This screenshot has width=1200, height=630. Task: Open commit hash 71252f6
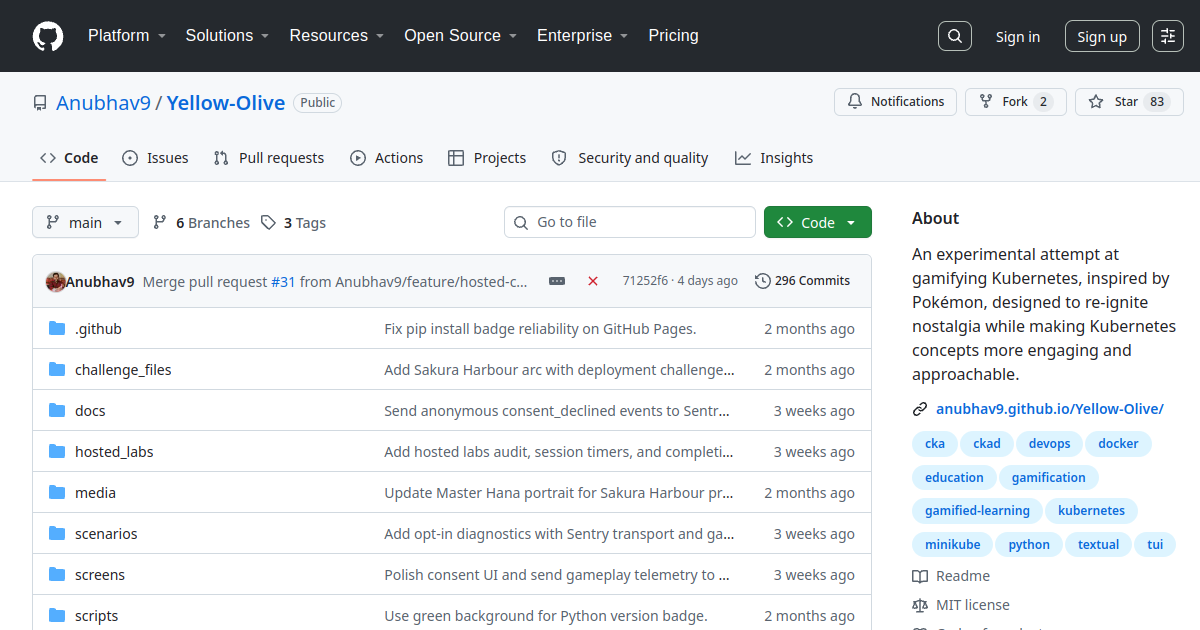click(x=645, y=281)
